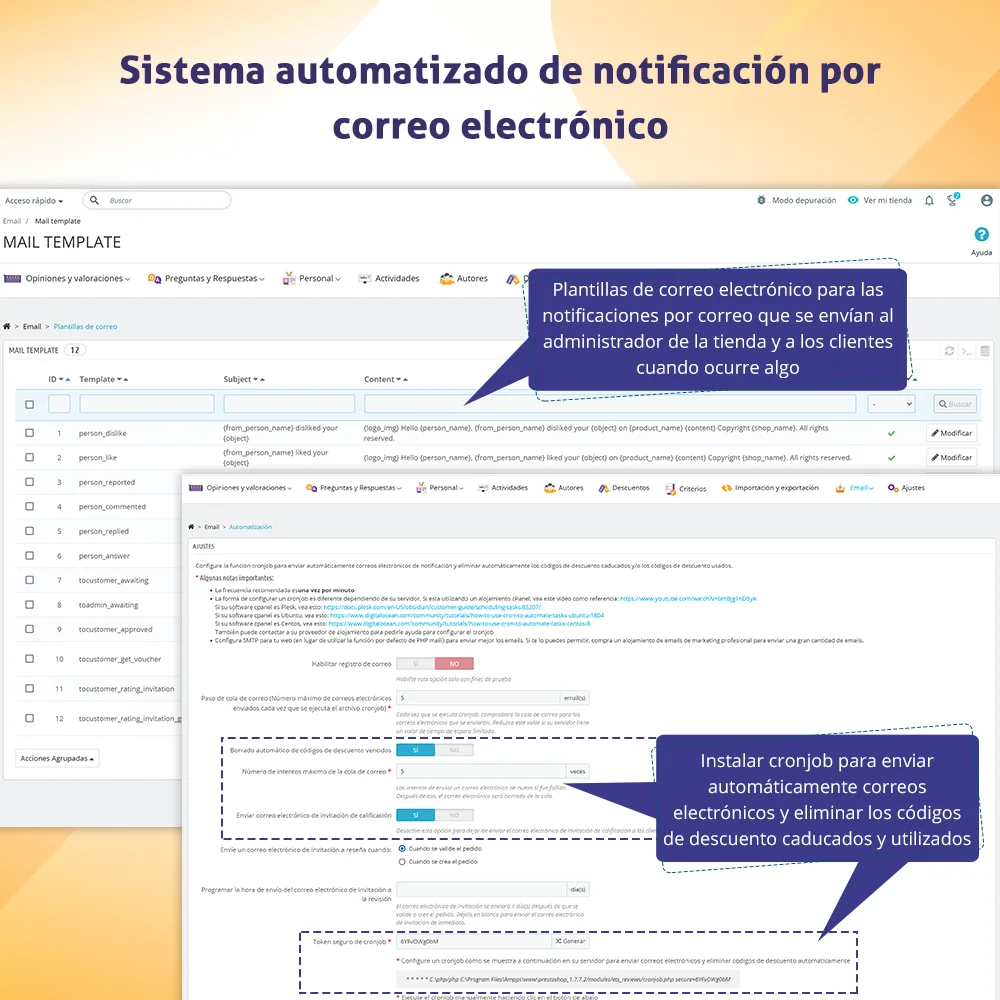Click the Buscar magnifier in the table toolbar
Image resolution: width=1000 pixels, height=1000 pixels.
coord(953,404)
